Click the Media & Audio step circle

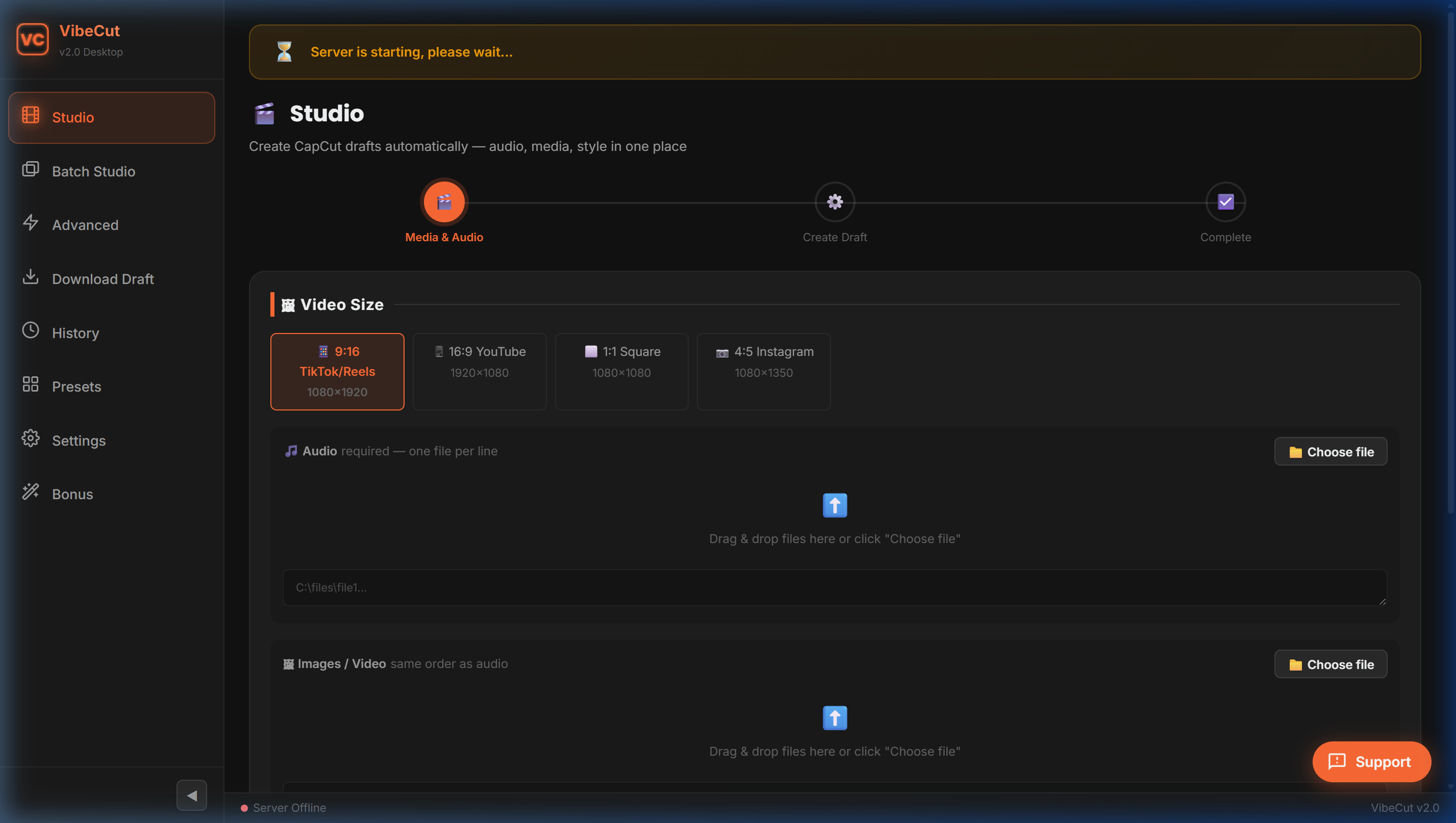[444, 202]
